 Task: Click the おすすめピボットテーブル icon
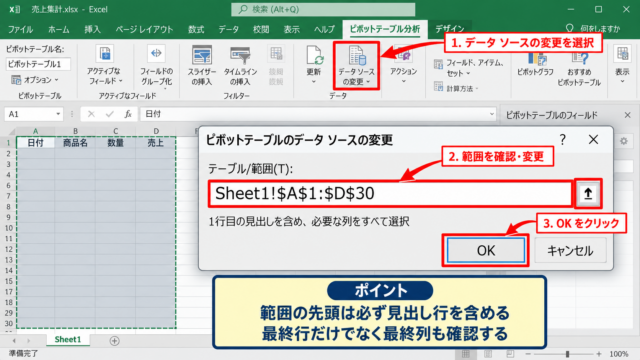pos(580,59)
